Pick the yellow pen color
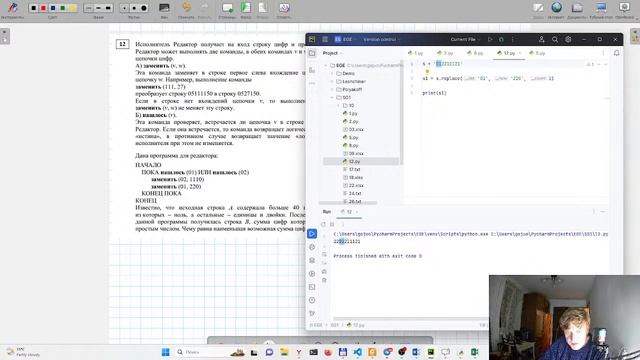Image resolution: width=640 pixels, height=360 pixels. pyautogui.click(x=72, y=8)
